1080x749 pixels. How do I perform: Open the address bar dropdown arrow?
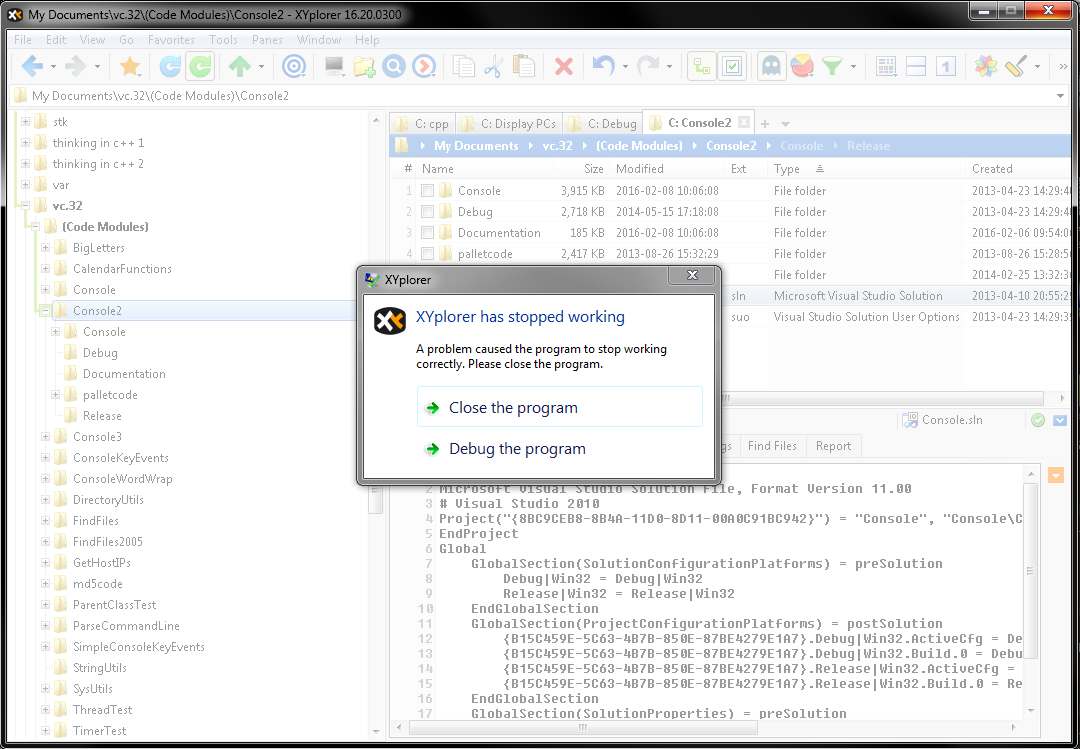[1061, 96]
